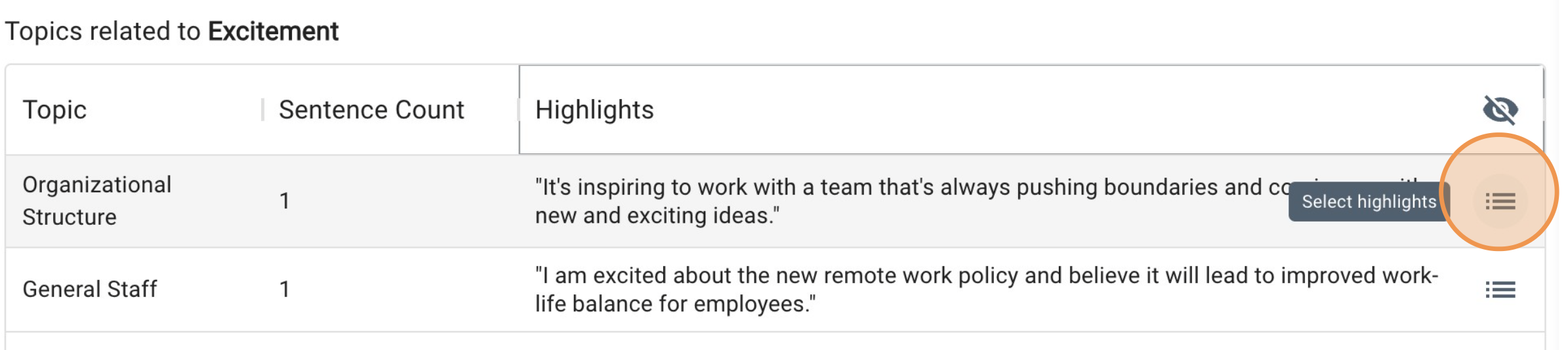Hide the Highlights column with the eye icon
Image resolution: width=1568 pixels, height=350 pixels.
(x=1500, y=109)
